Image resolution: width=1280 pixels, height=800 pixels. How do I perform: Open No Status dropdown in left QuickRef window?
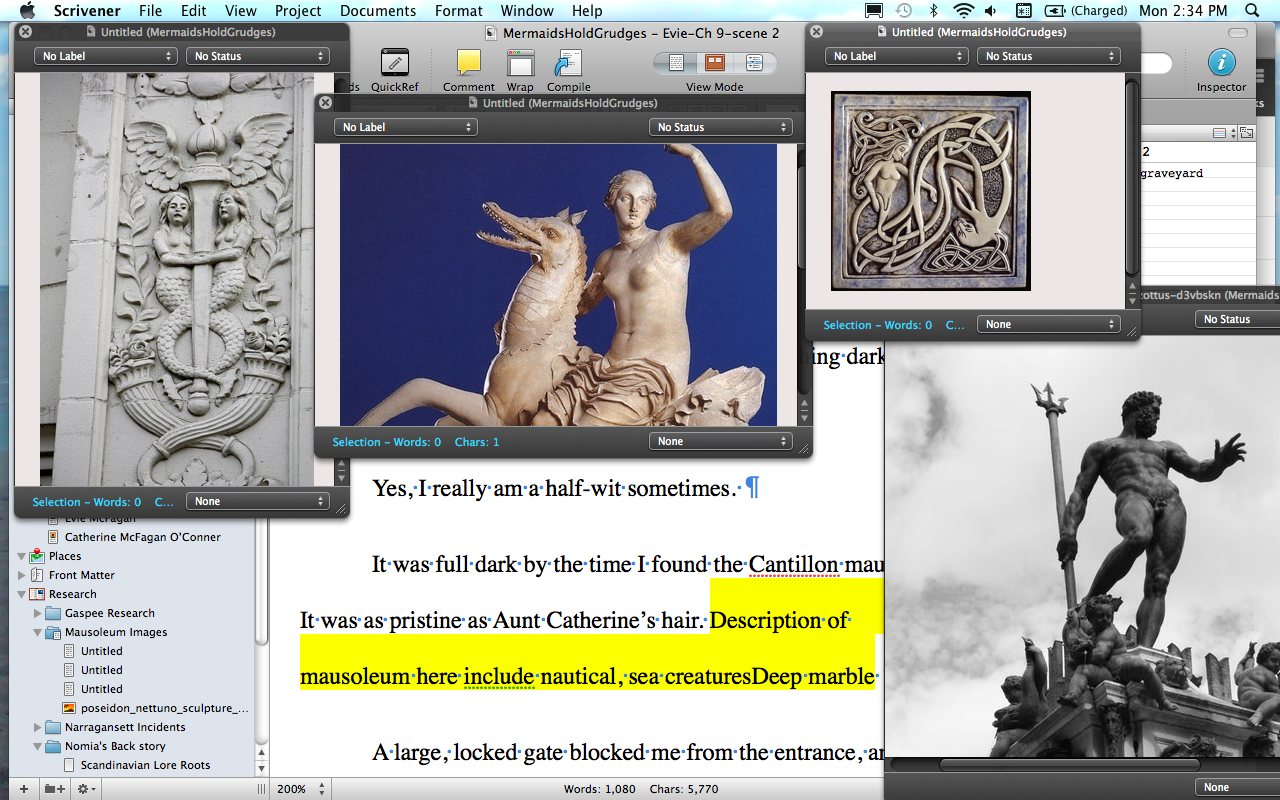tap(258, 56)
